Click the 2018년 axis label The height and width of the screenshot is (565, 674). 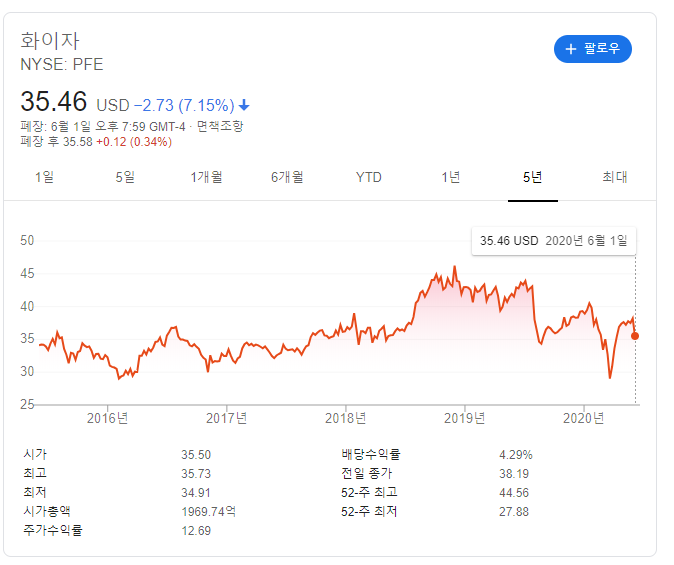[x=346, y=418]
